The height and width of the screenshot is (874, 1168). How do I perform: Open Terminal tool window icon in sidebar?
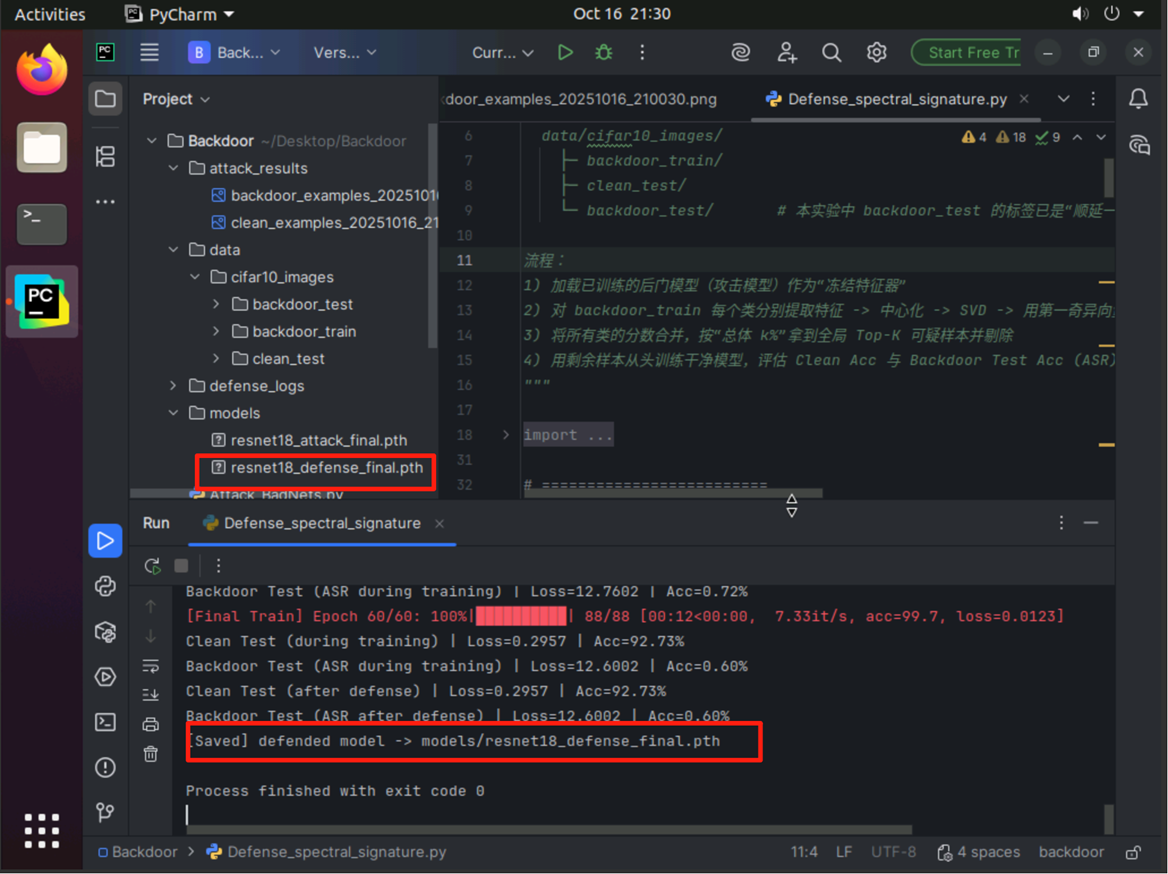click(105, 722)
